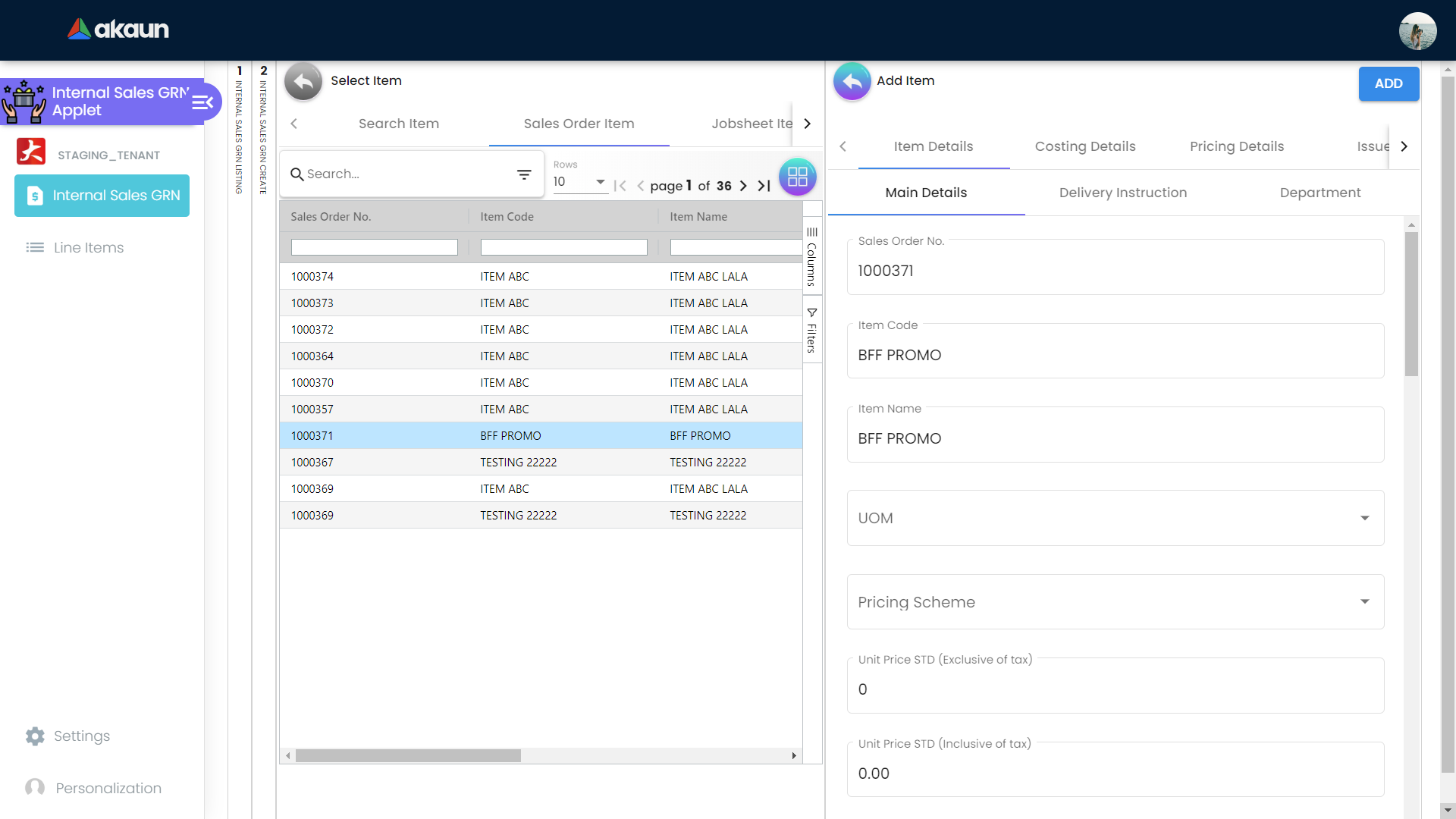Click the grid view toggle button
Viewport: 1456px width, 819px height.
[797, 177]
